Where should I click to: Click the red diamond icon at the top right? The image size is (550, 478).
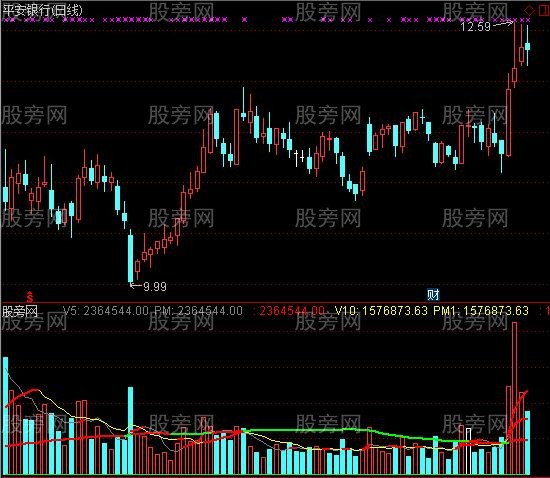pos(529,10)
